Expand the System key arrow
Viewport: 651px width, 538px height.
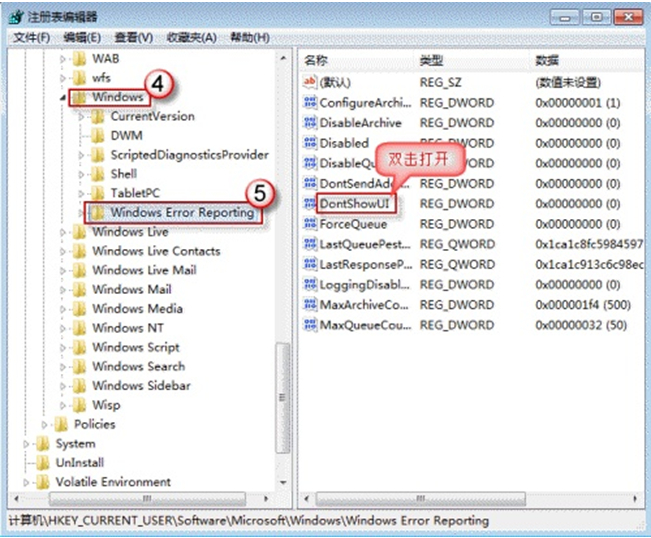click(x=27, y=444)
